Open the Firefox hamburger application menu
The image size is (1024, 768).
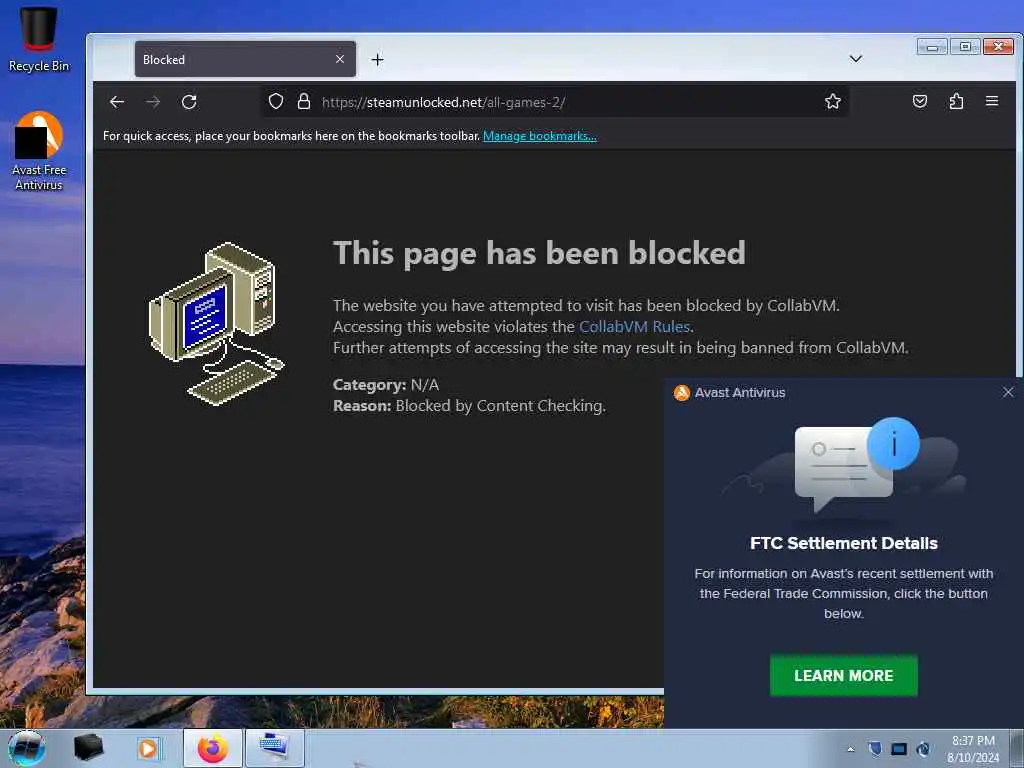coord(992,101)
